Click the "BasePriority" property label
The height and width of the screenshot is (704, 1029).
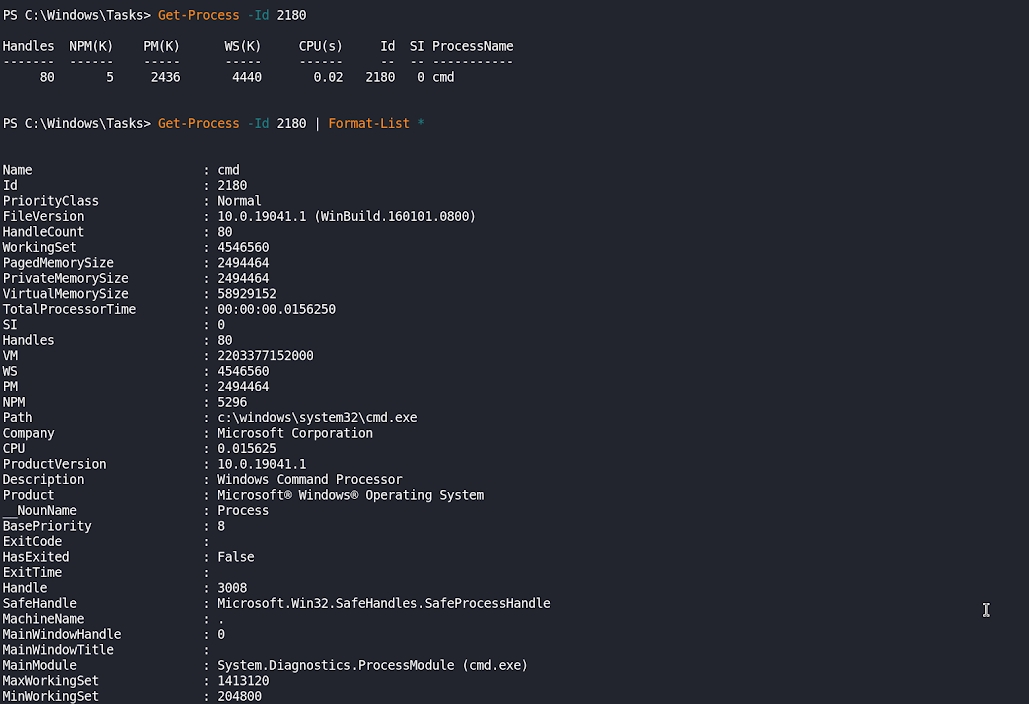point(47,526)
